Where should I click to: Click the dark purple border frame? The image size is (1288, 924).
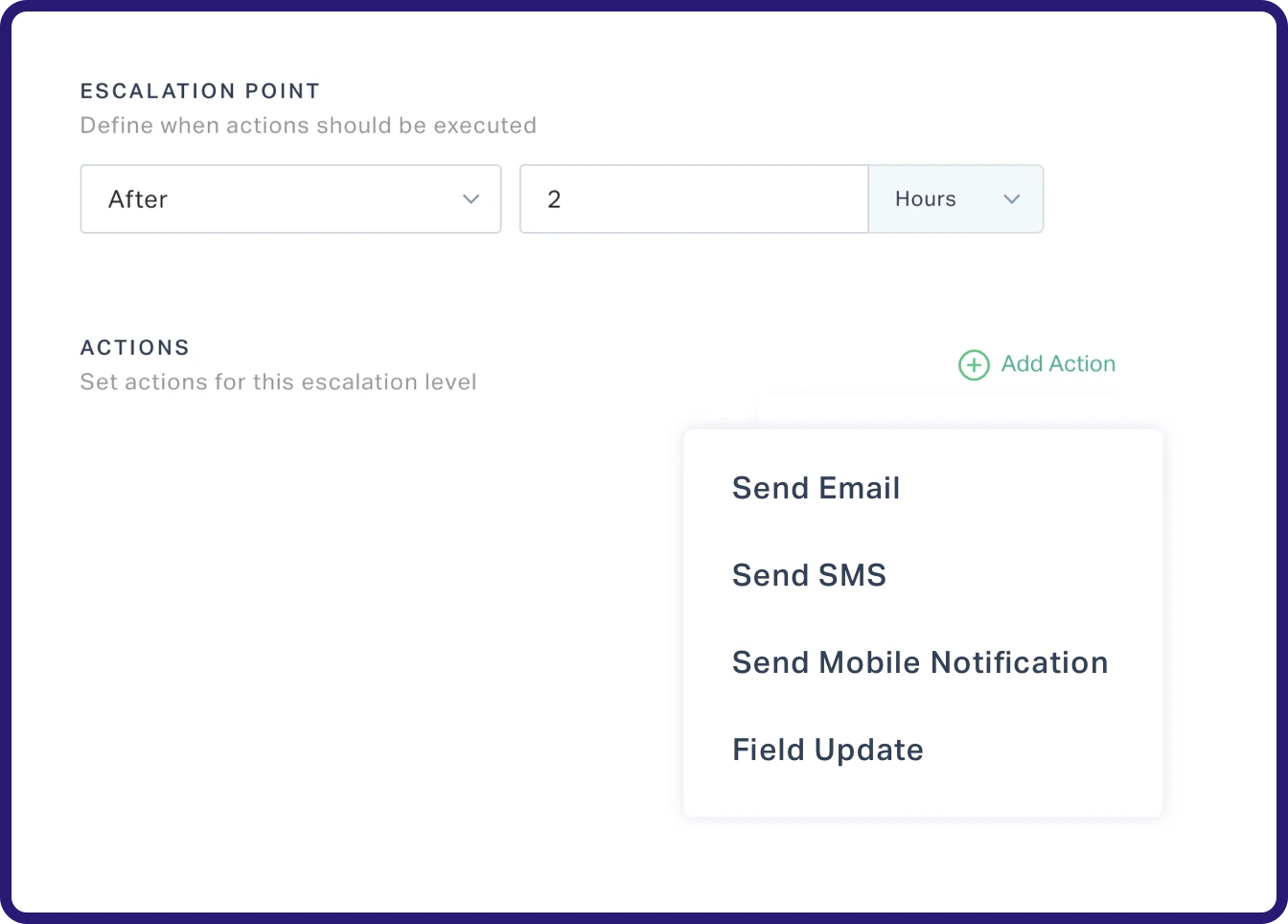5,460
